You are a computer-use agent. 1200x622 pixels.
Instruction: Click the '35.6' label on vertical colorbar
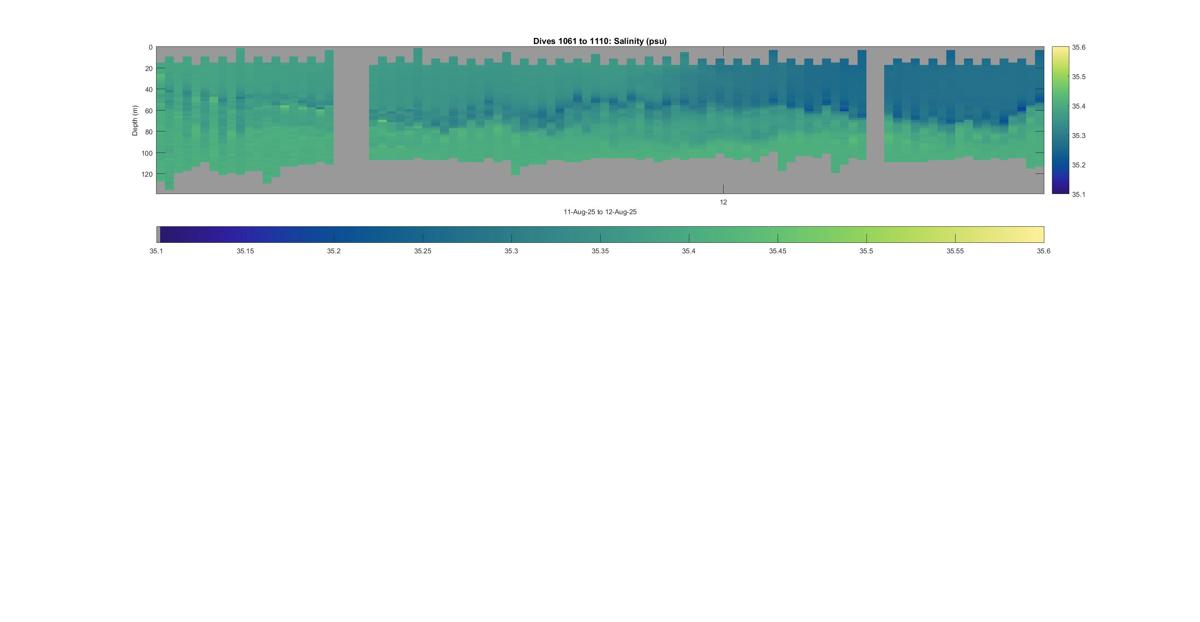[1079, 47]
